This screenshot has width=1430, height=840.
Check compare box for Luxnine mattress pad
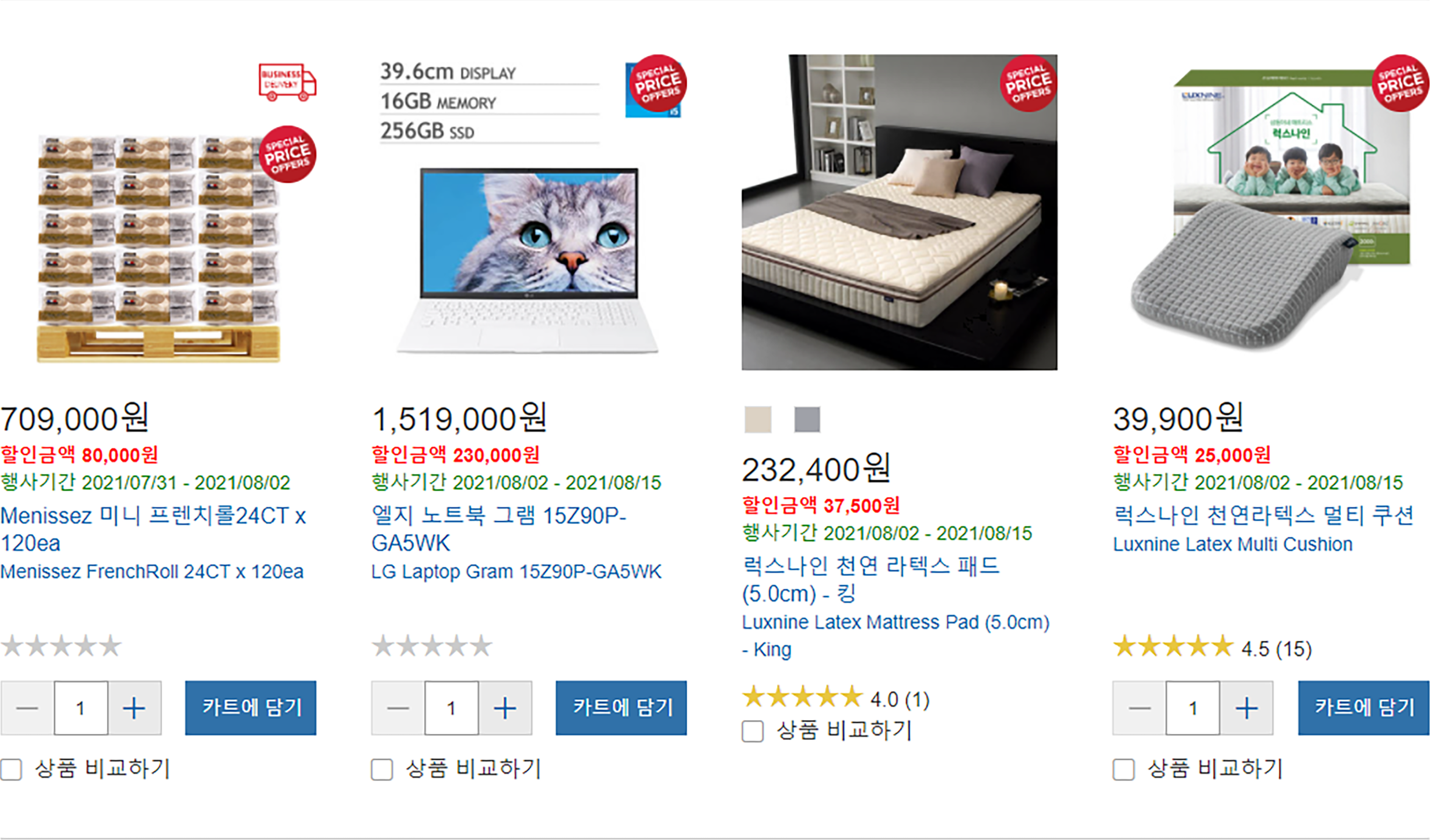coord(753,731)
